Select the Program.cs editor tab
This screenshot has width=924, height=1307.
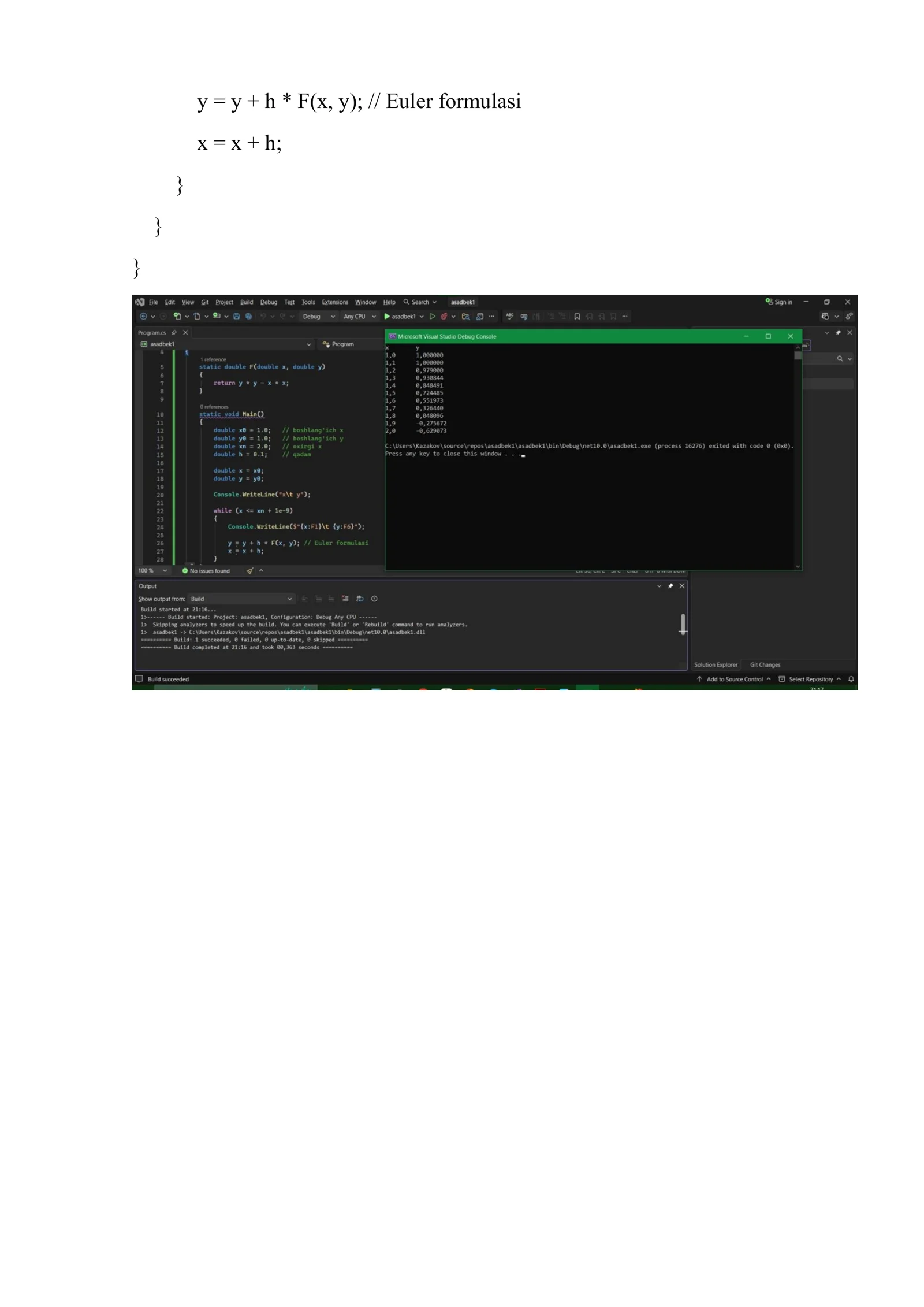tap(152, 333)
